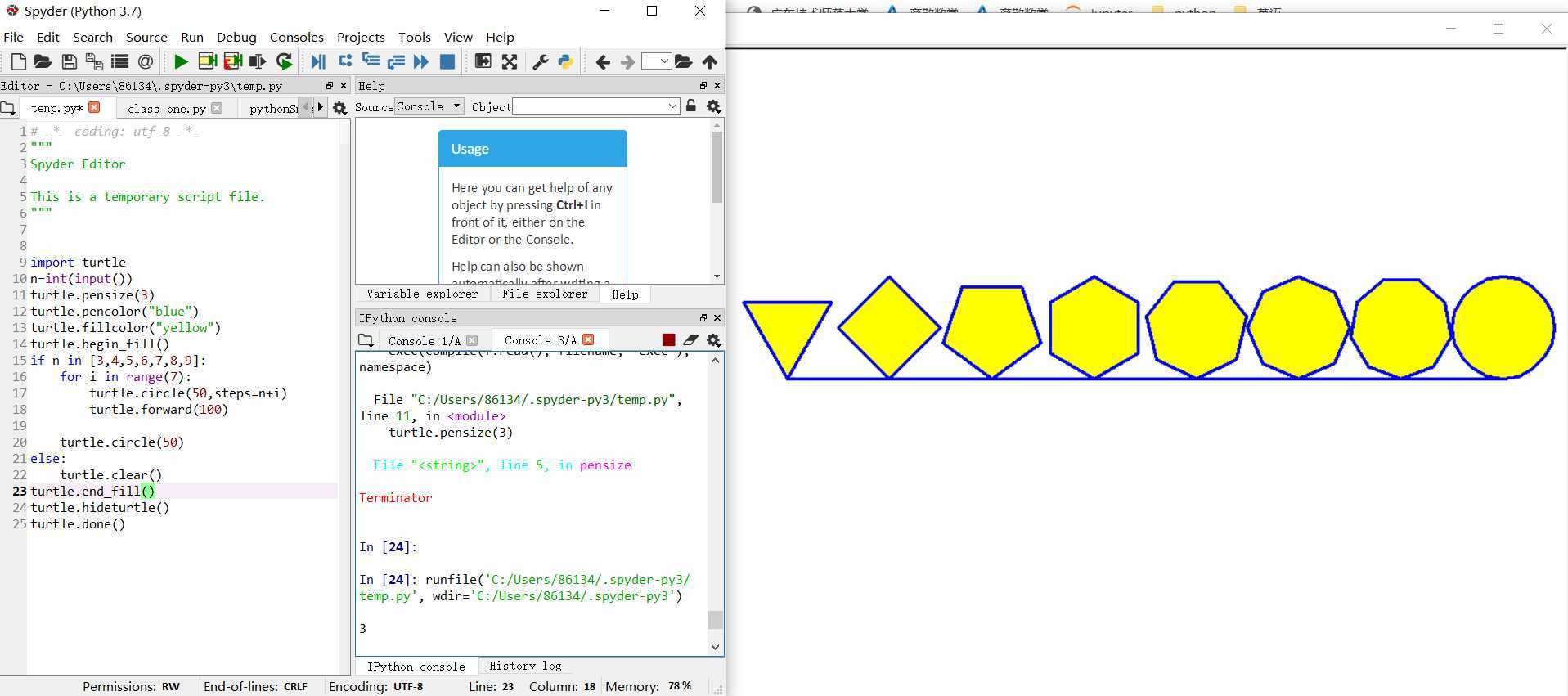
Task: Click the Help pane vertical scrollbar
Action: (717, 168)
